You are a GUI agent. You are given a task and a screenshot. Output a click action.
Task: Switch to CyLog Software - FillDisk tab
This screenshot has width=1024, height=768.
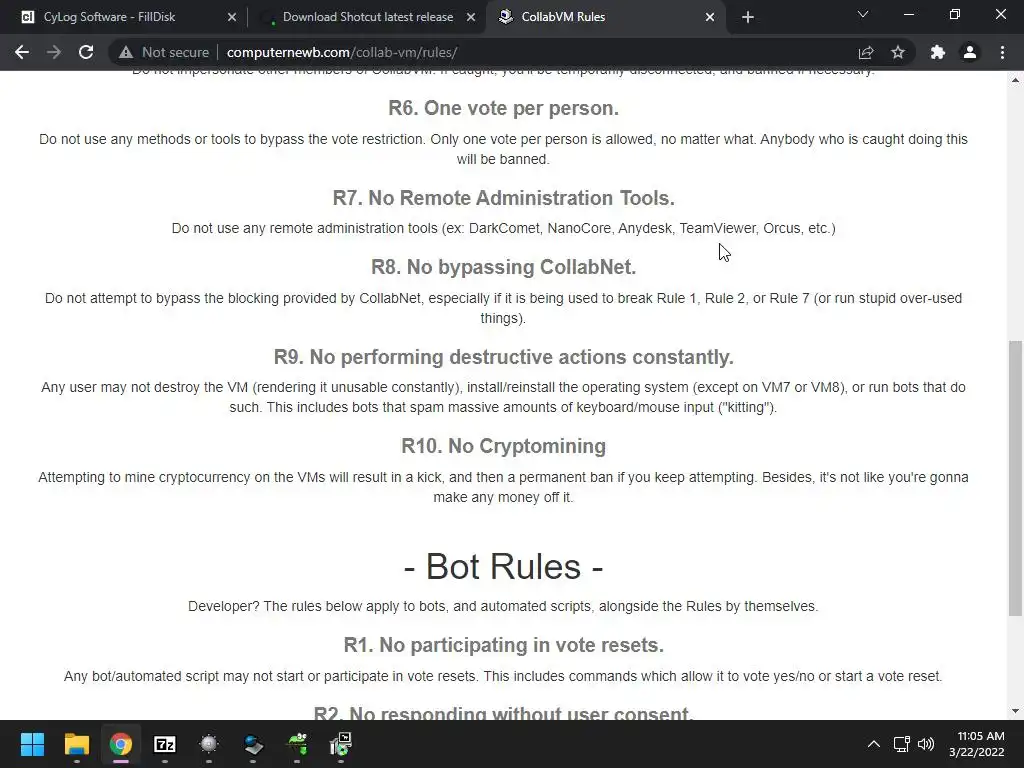124,17
